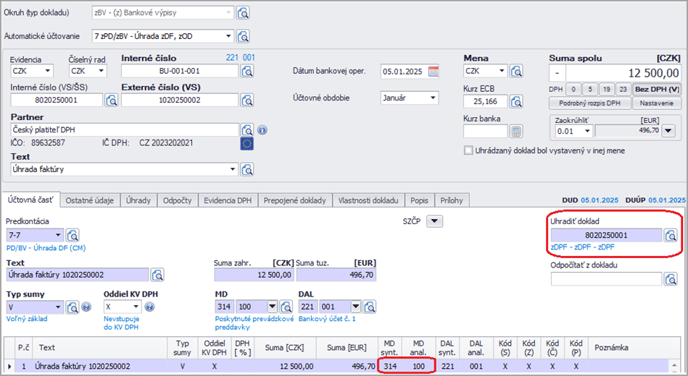Viewport: 688px width, 376px height.
Task: Open calendar for Dátum bankovej oper.
Action: click(433, 71)
